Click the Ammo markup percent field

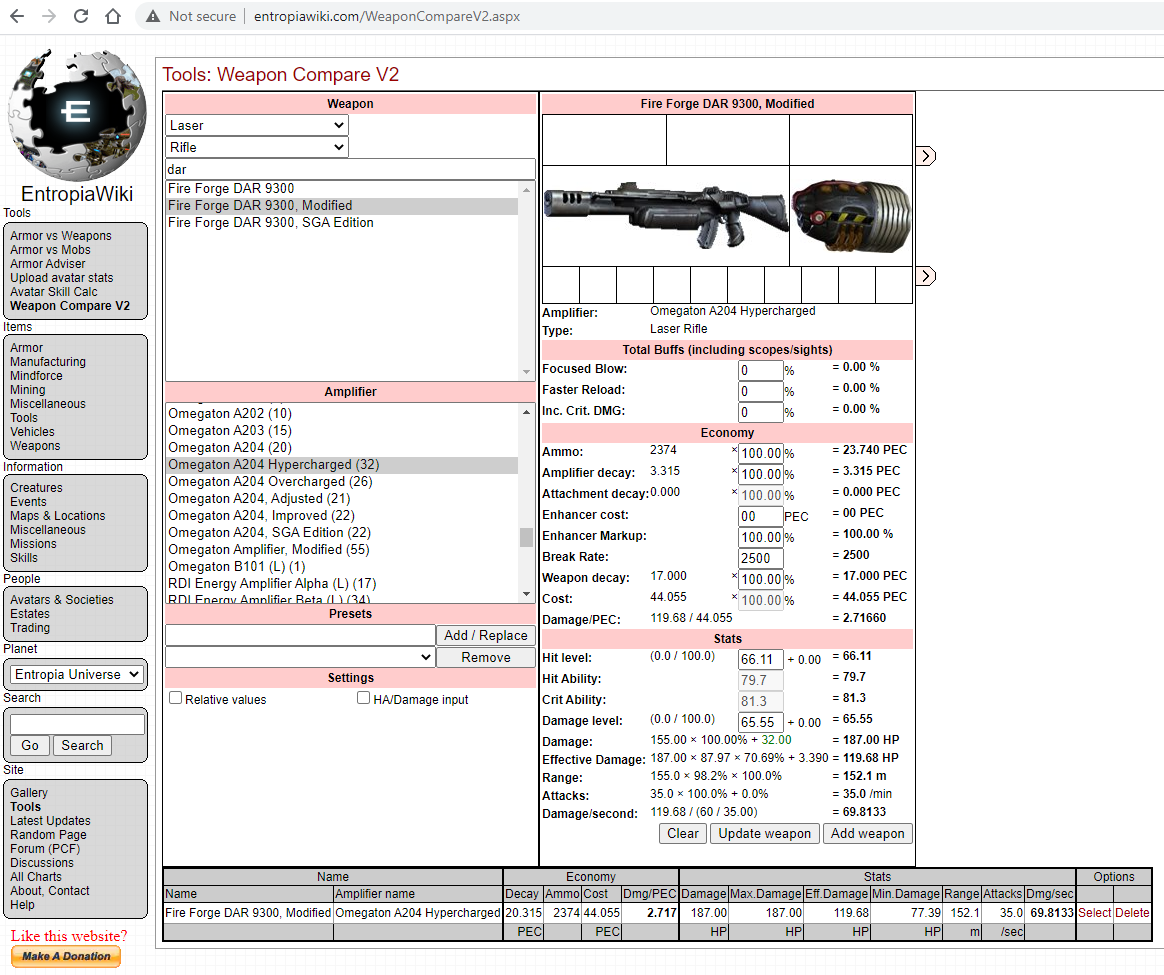click(761, 453)
